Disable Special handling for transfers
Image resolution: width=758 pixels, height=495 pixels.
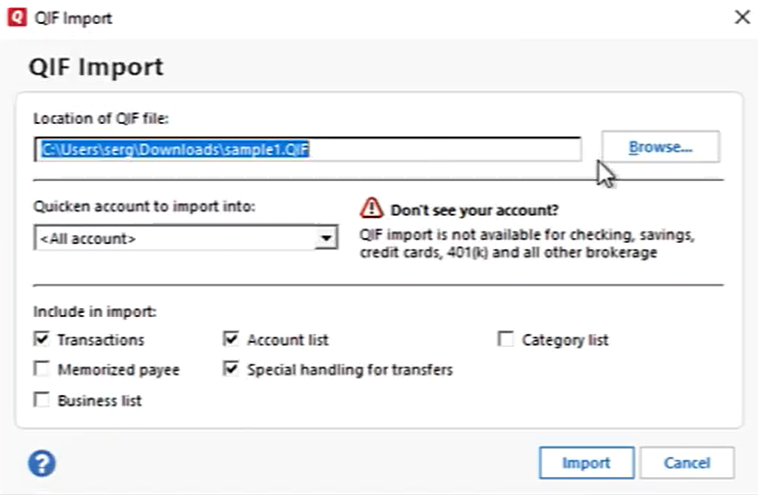coord(231,369)
